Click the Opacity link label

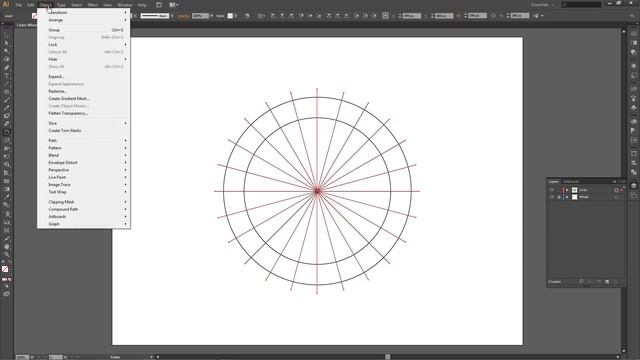tap(183, 16)
